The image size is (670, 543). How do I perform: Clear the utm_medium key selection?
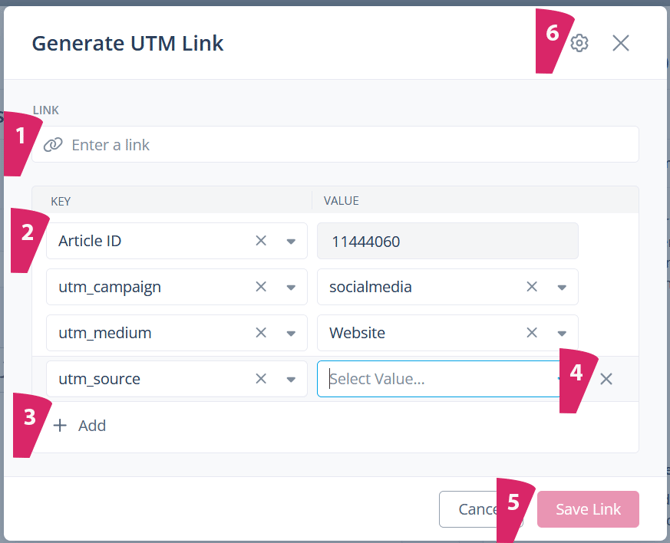coord(261,333)
